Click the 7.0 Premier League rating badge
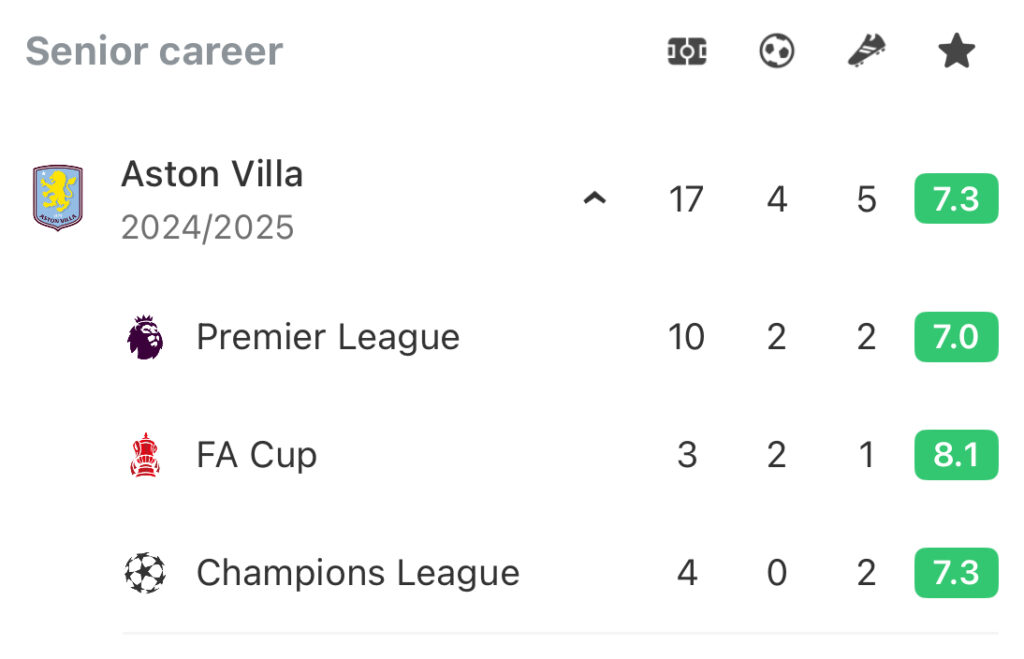This screenshot has width=1024, height=659. (956, 337)
